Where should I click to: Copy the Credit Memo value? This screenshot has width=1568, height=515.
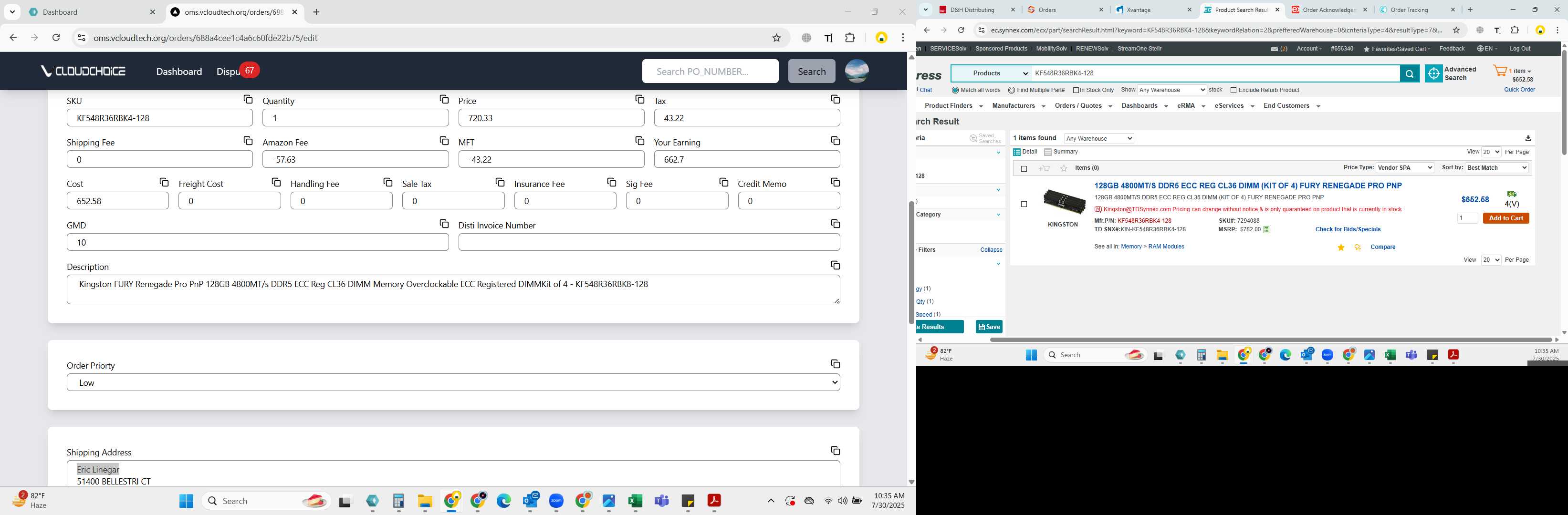point(835,182)
